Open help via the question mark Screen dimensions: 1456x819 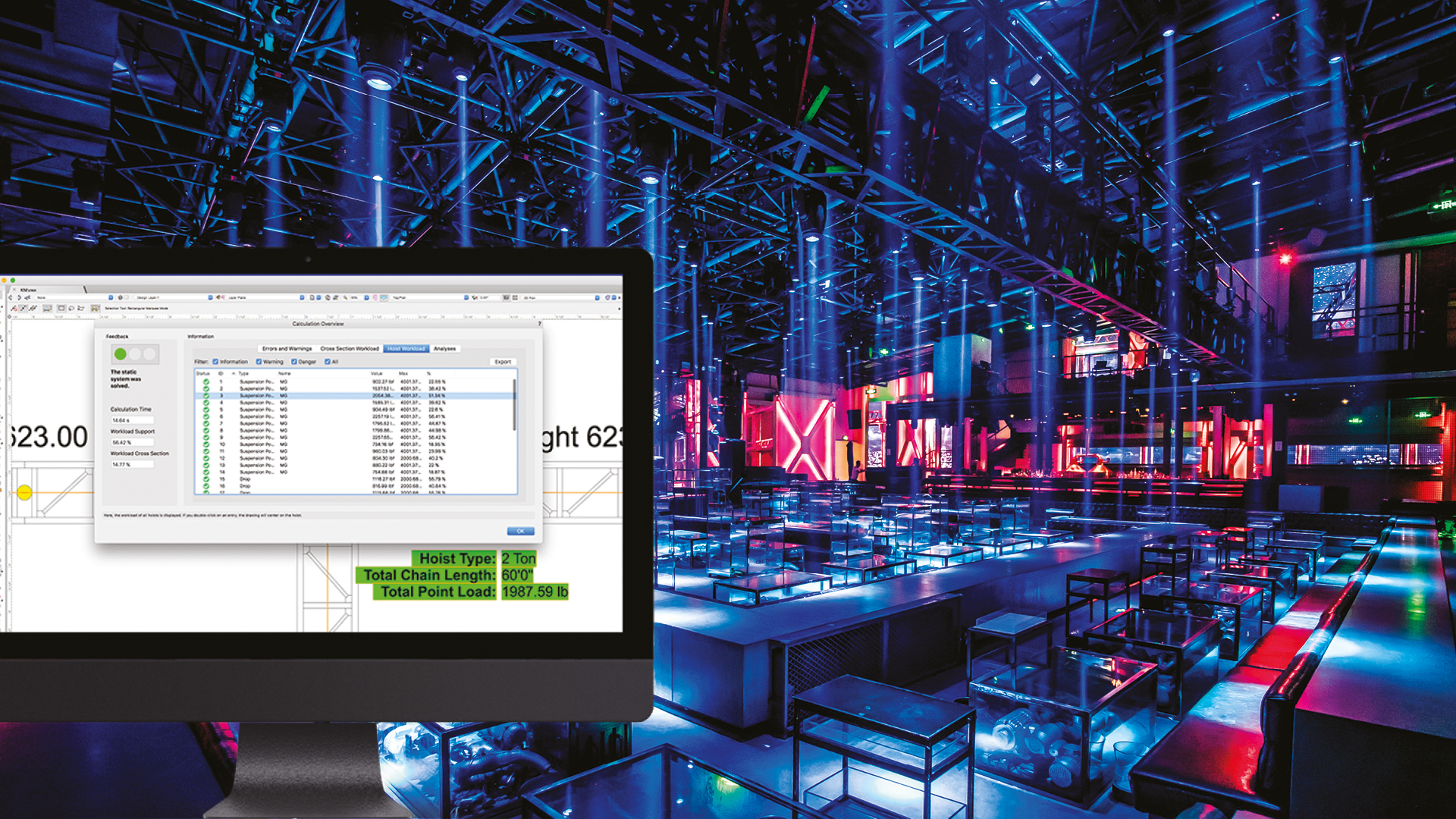(539, 324)
